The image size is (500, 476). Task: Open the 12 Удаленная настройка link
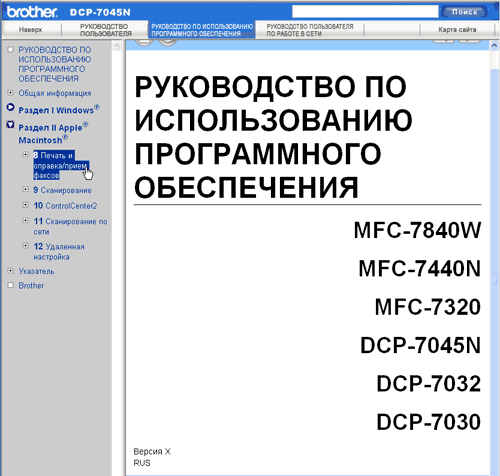click(x=59, y=252)
